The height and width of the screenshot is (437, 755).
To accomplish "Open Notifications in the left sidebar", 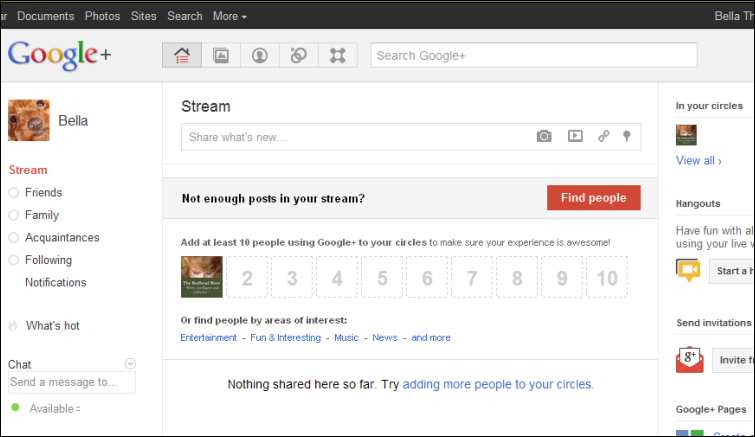I will coord(56,283).
